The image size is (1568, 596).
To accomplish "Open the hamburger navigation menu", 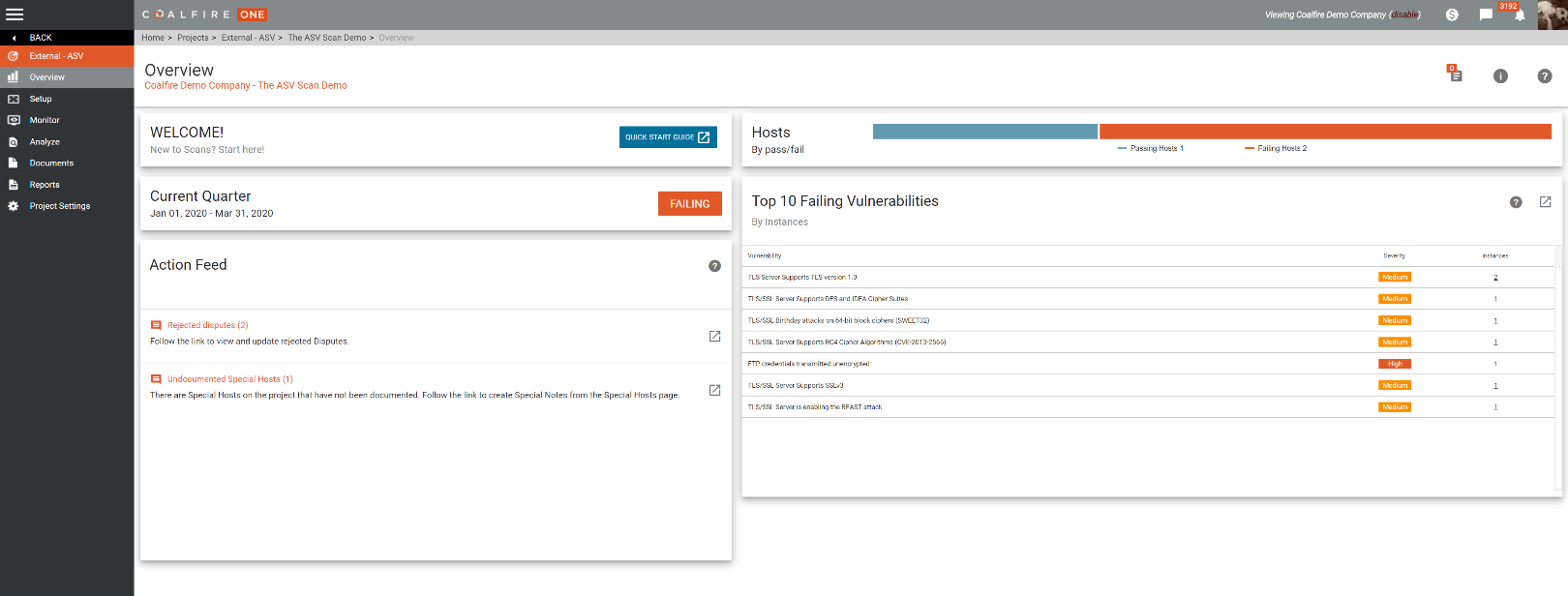I will tap(15, 15).
